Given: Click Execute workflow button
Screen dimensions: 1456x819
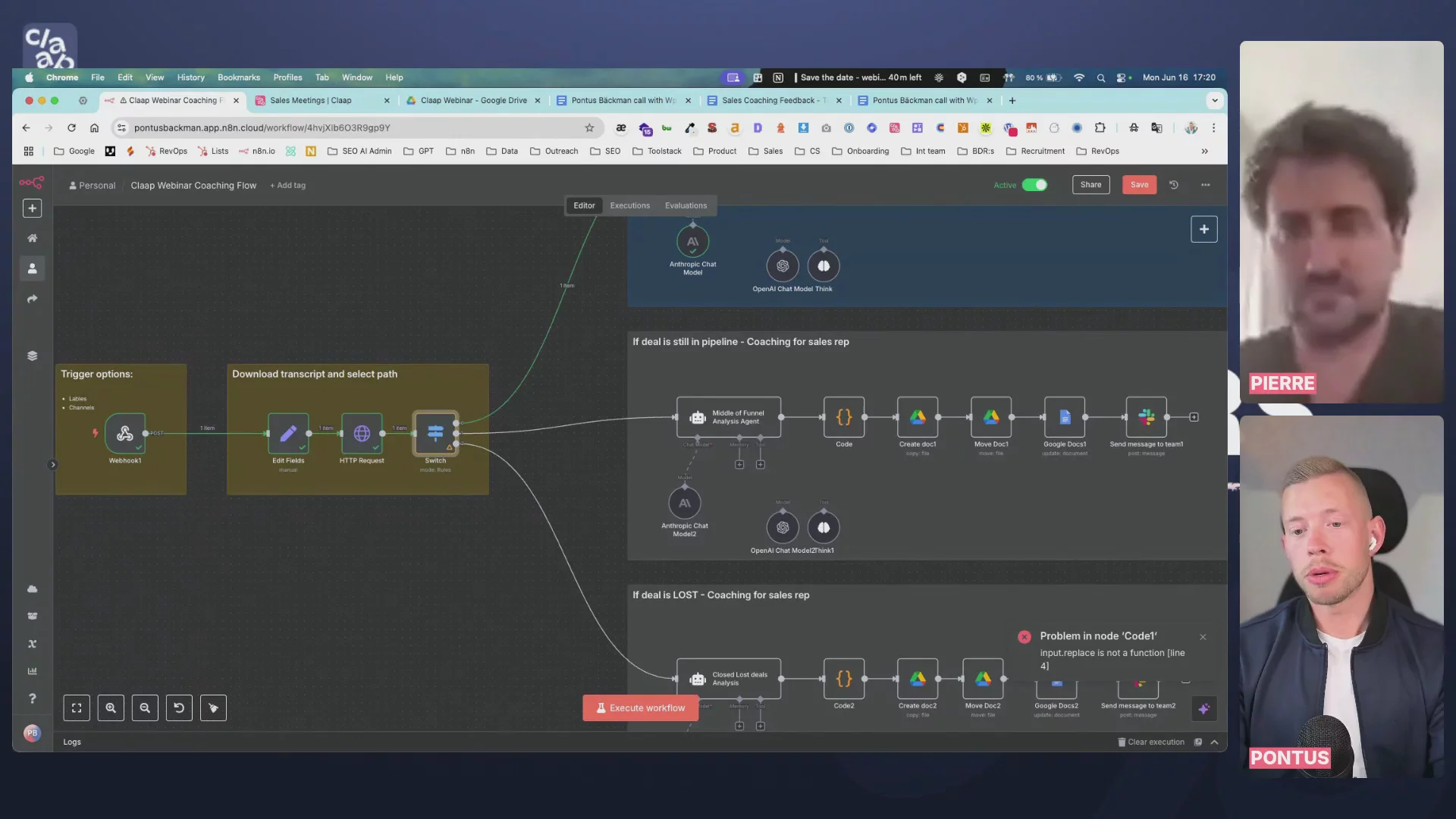Looking at the screenshot, I should tap(640, 708).
